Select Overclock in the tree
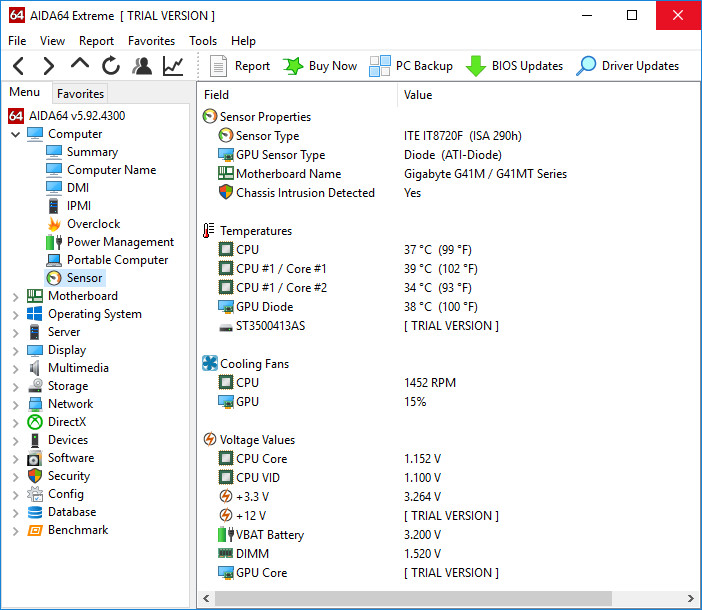 [93, 224]
